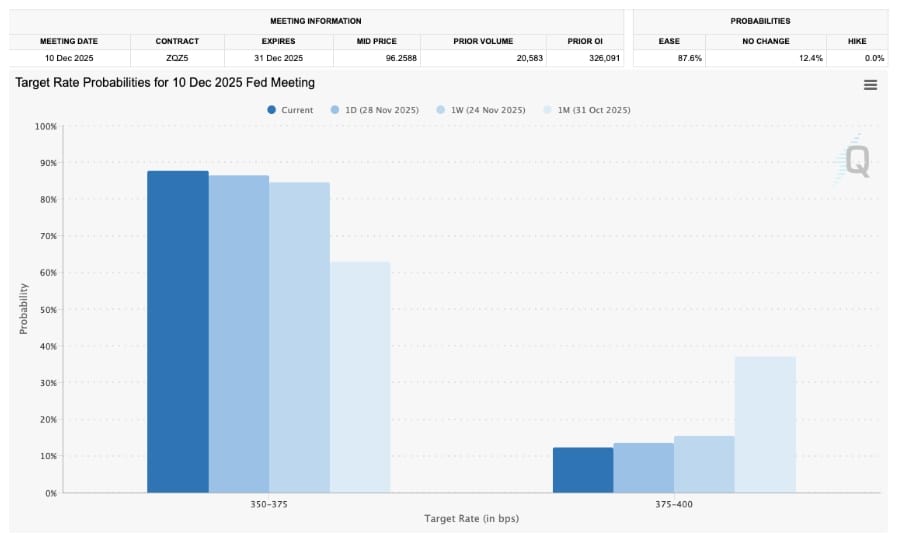Click the PRIOR VOLUME column header
The height and width of the screenshot is (537, 897).
click(483, 41)
